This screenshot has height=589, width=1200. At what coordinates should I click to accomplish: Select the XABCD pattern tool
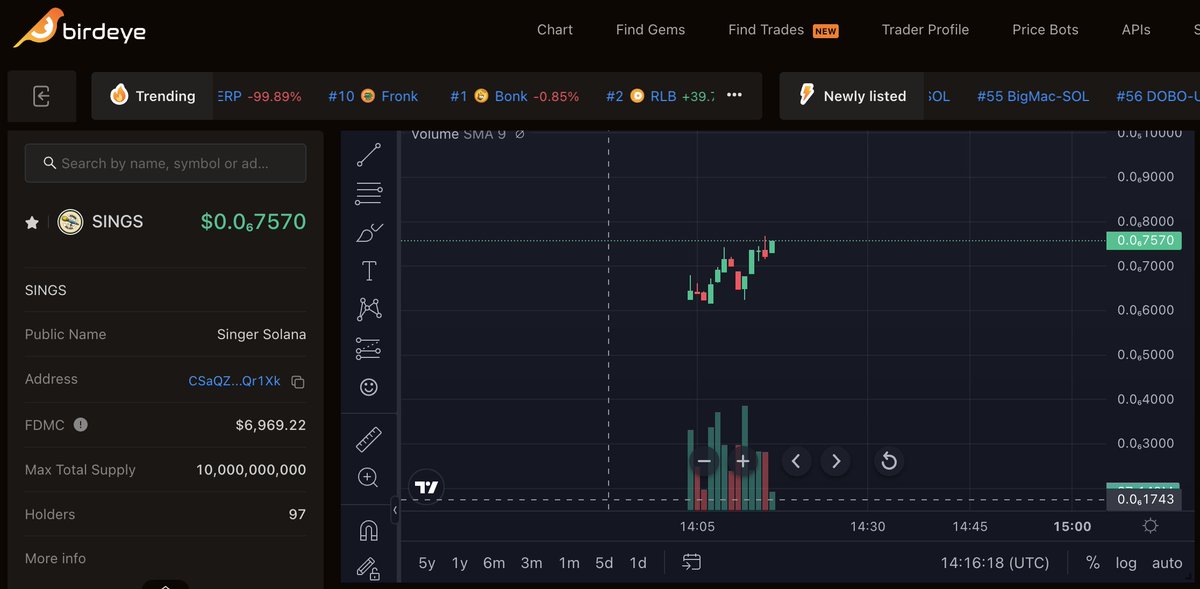coord(369,309)
